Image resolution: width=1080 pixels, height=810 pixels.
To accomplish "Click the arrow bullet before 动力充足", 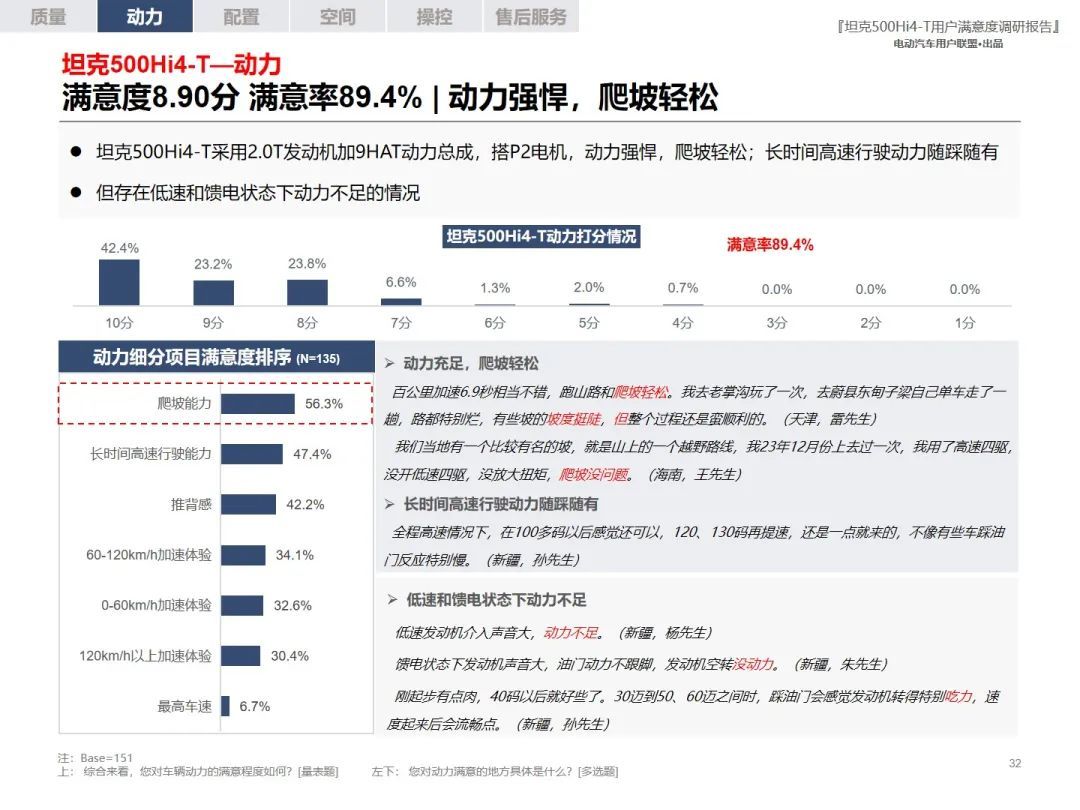I will (x=389, y=364).
